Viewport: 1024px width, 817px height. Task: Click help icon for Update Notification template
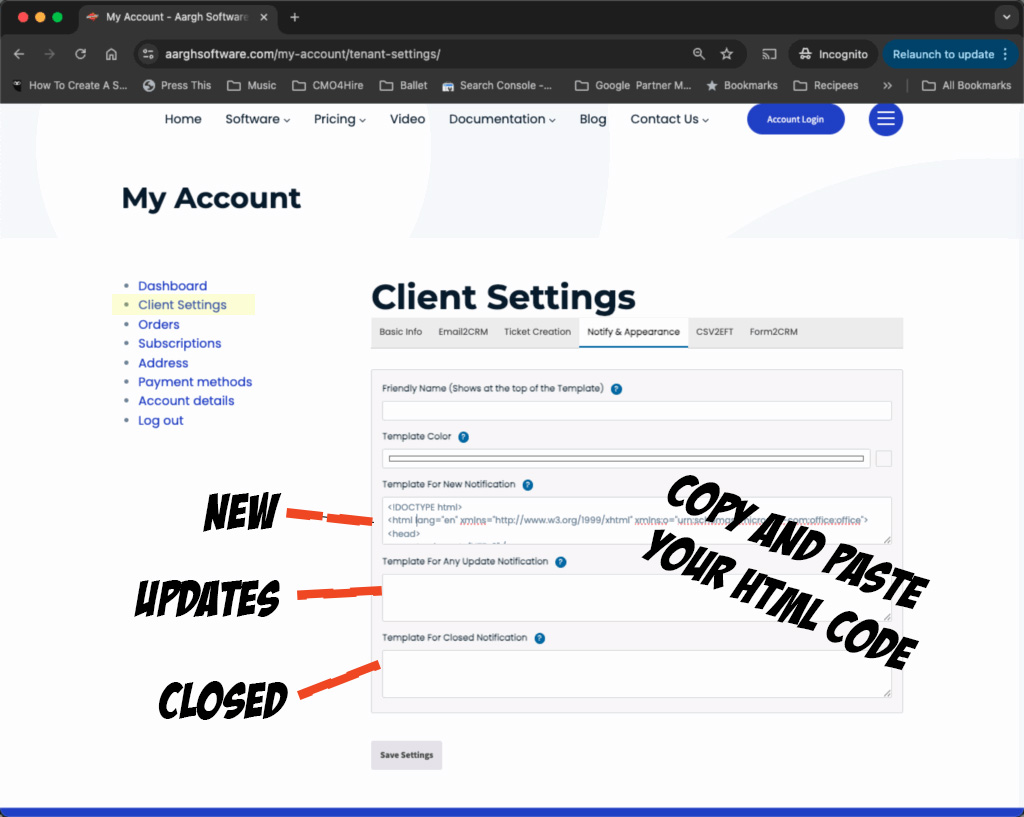[560, 562]
